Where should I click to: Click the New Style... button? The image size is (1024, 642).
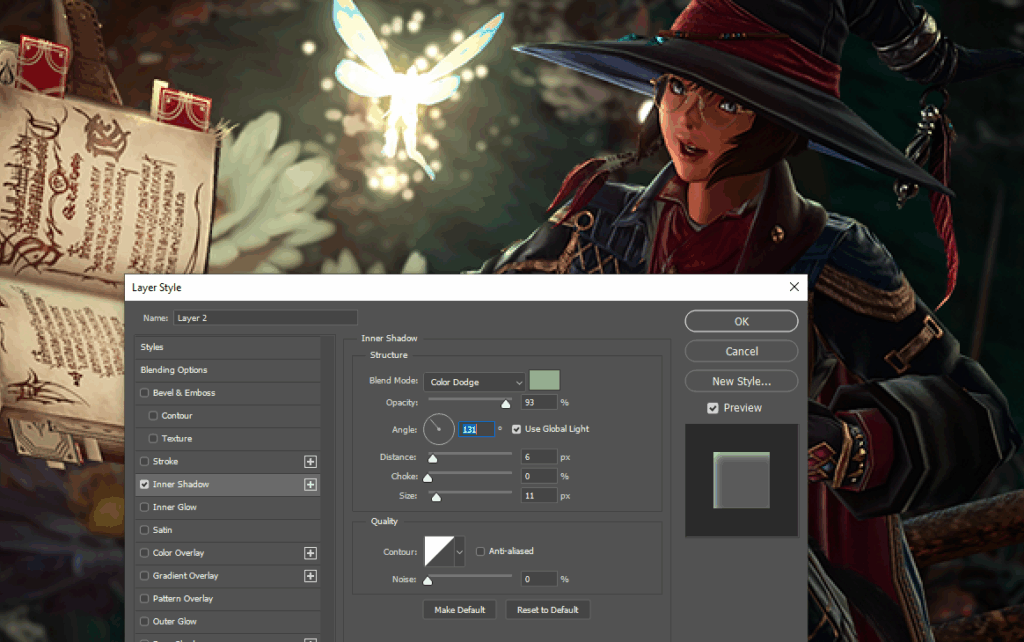(741, 381)
